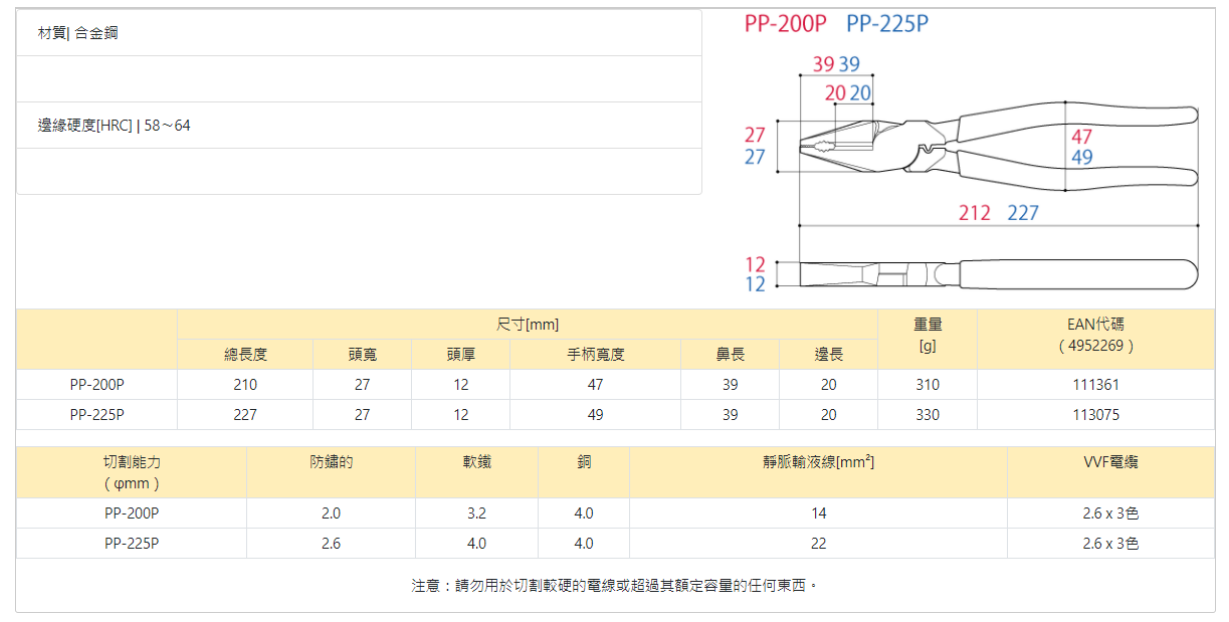Click the total length value 210
1229x622 pixels.
(x=245, y=384)
